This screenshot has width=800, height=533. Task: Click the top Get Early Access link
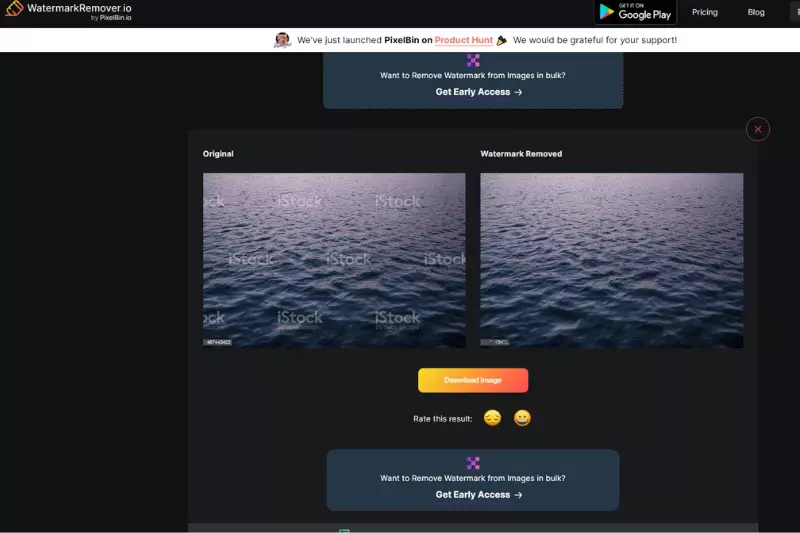479,92
